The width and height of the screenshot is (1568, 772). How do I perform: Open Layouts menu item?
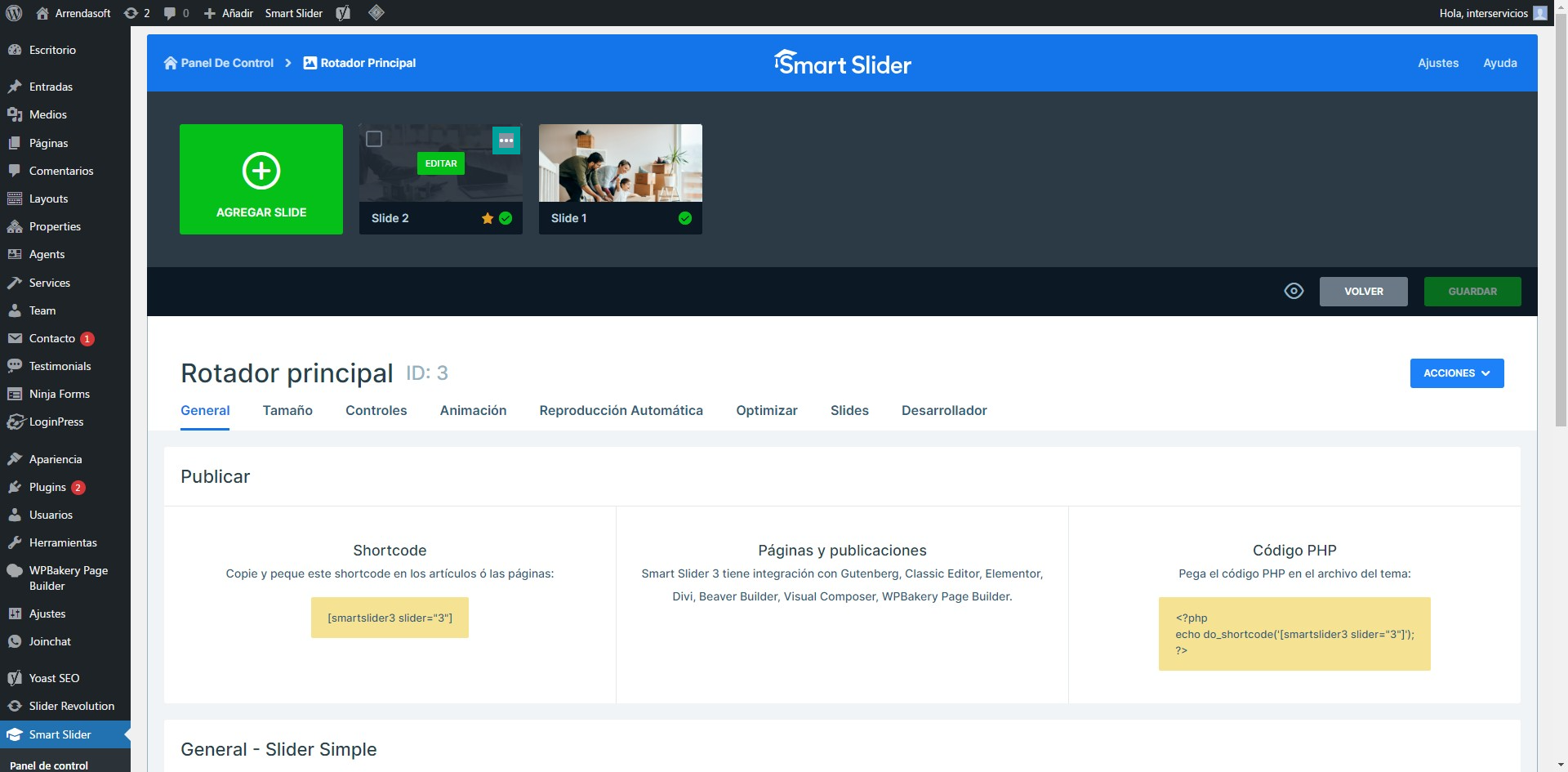pos(65,199)
